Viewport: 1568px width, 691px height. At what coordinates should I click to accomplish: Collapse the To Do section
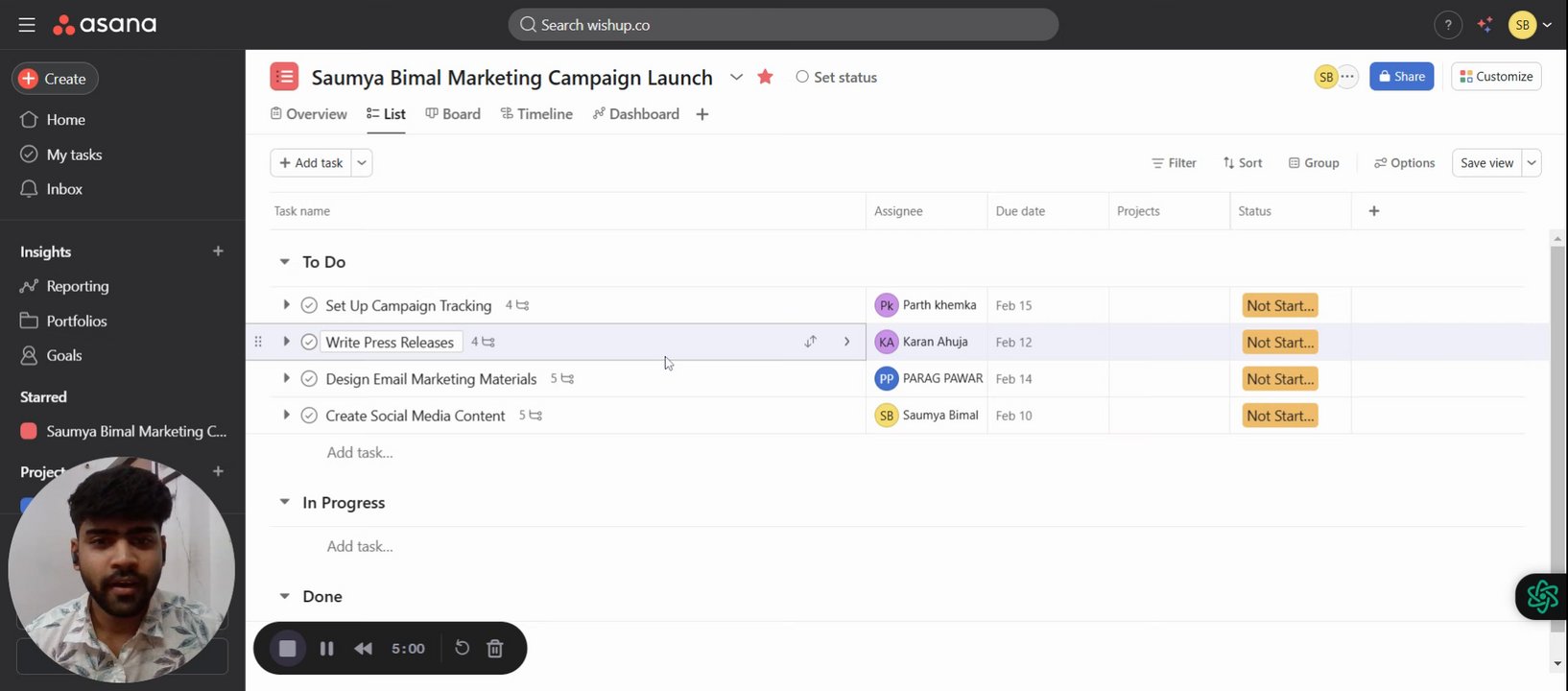[x=284, y=262]
